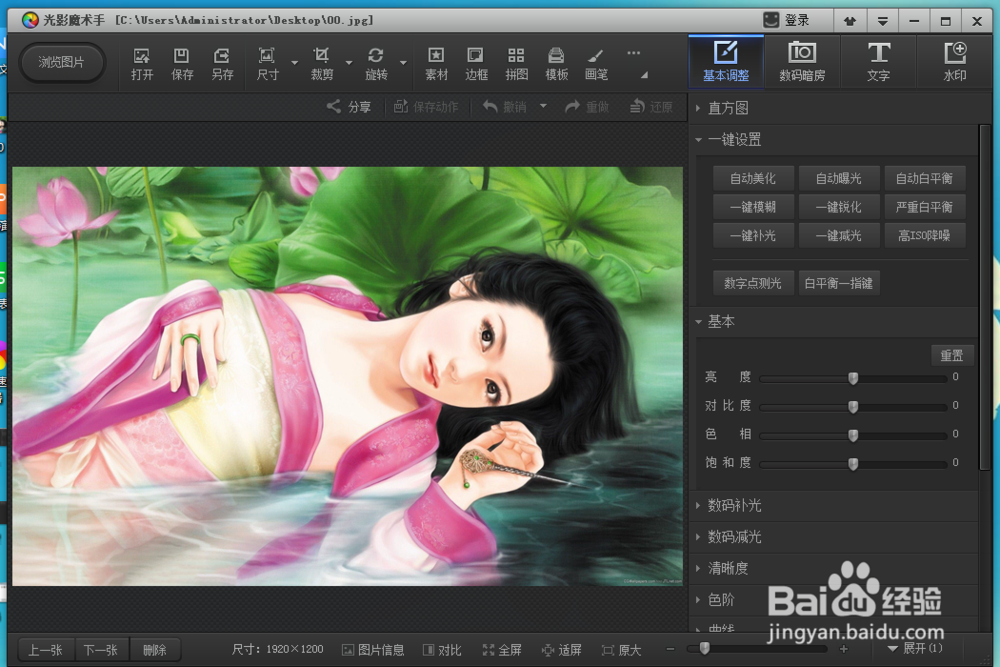
Task: Apply 一键模糊 (One-click blur)
Action: (x=753, y=207)
